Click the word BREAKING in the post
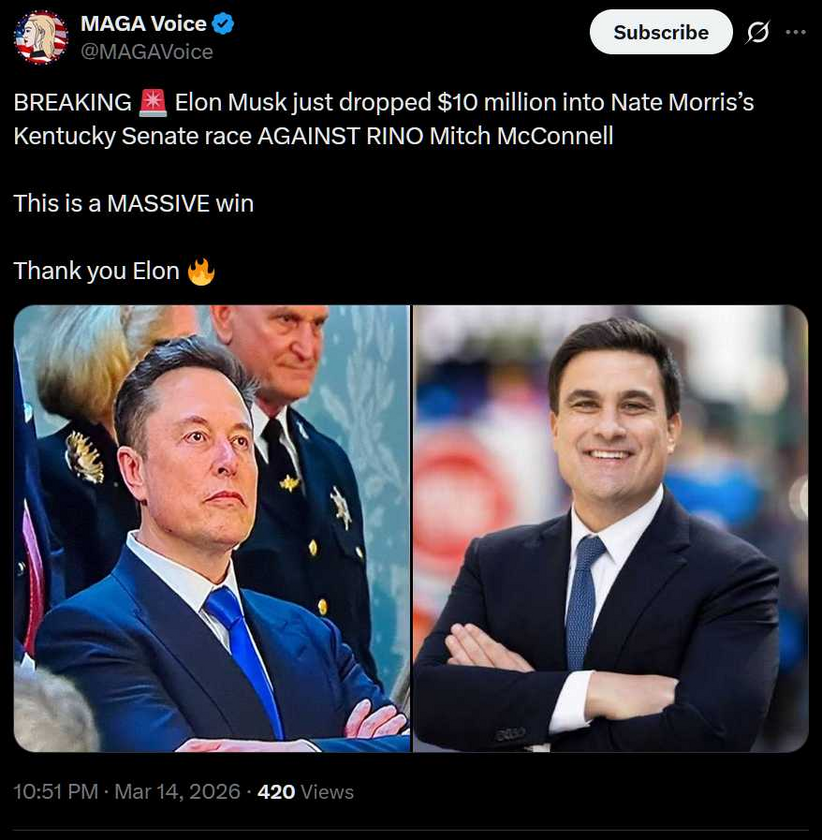The height and width of the screenshot is (840, 822). pos(72,102)
